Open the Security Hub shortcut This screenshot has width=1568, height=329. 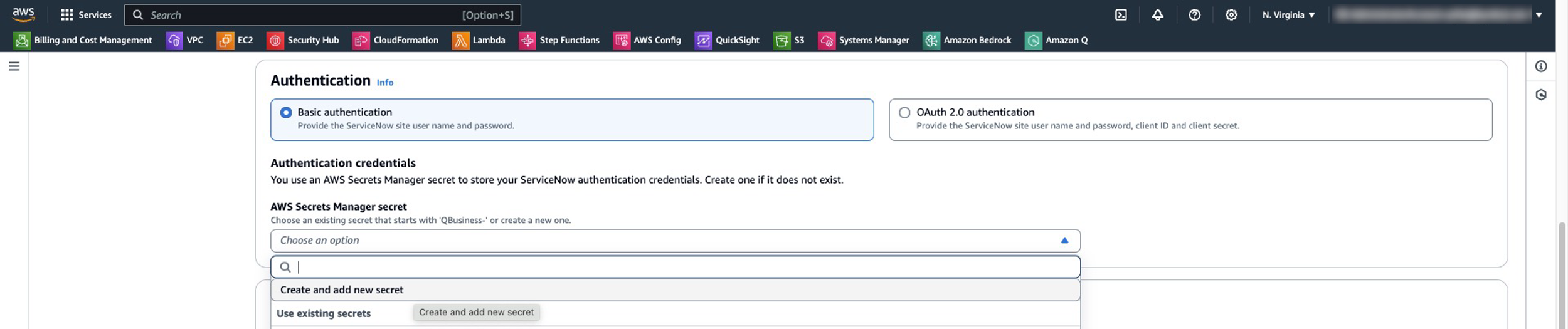coord(303,40)
